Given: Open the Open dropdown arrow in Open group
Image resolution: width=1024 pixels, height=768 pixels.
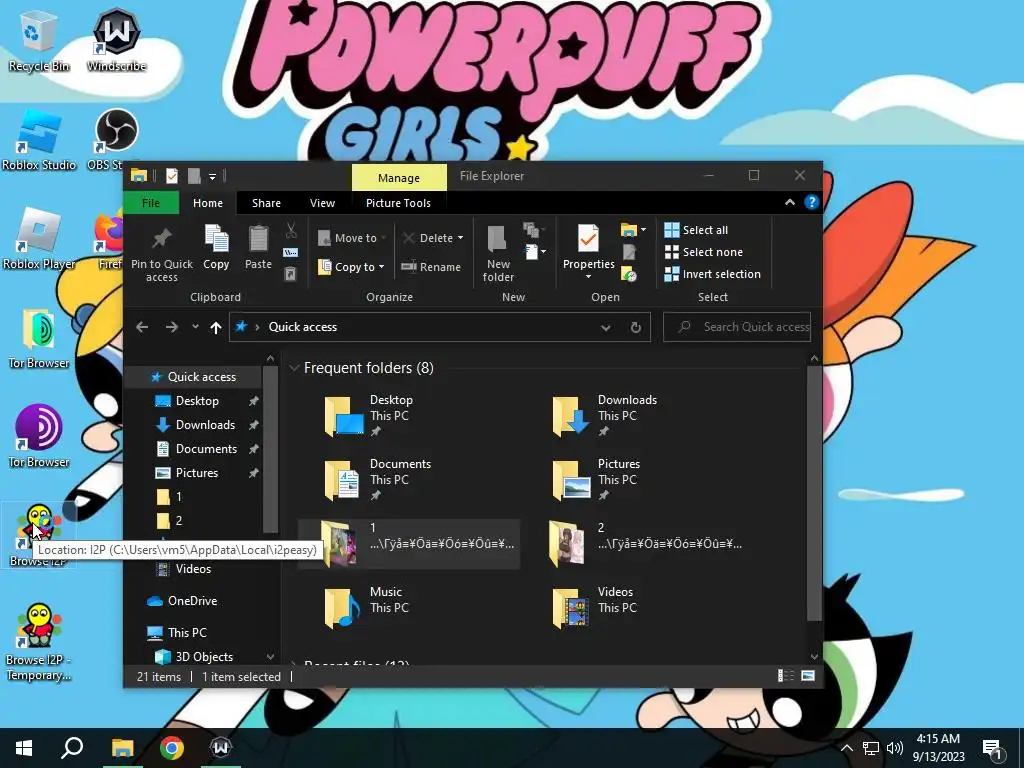Looking at the screenshot, I should [x=643, y=230].
